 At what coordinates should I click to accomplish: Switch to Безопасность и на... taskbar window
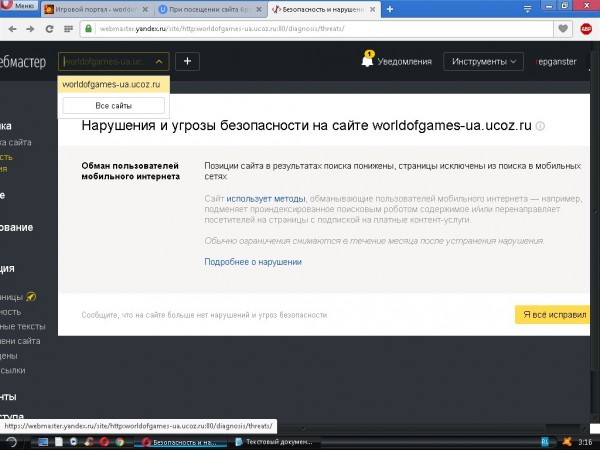[x=180, y=442]
